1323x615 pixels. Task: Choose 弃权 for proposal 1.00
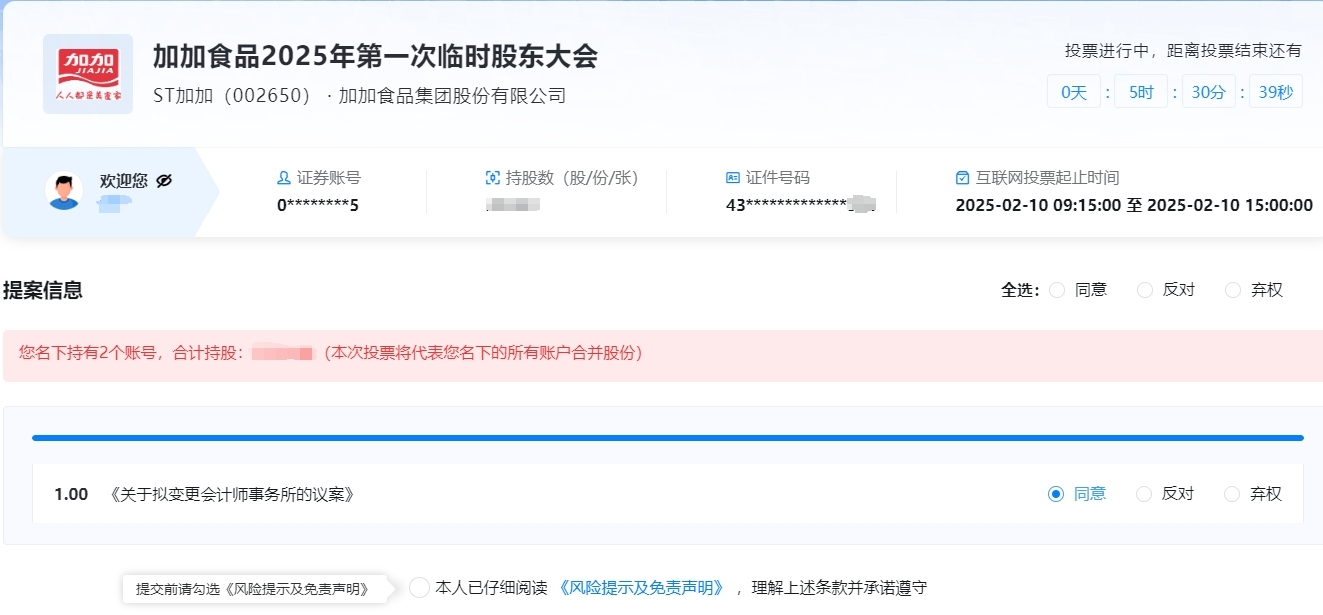(1232, 494)
